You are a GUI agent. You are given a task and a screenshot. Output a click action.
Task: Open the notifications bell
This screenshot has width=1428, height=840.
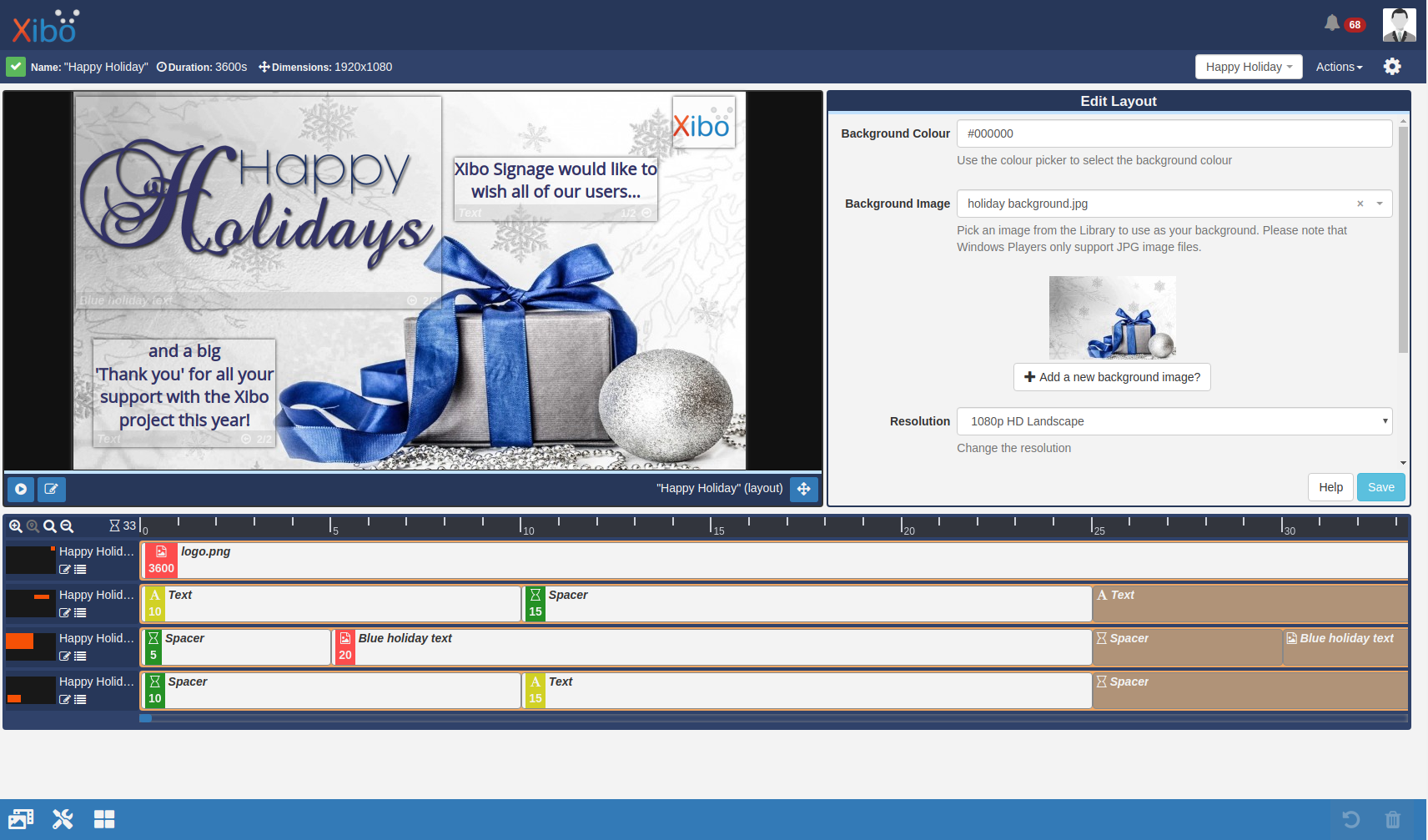pyautogui.click(x=1332, y=23)
